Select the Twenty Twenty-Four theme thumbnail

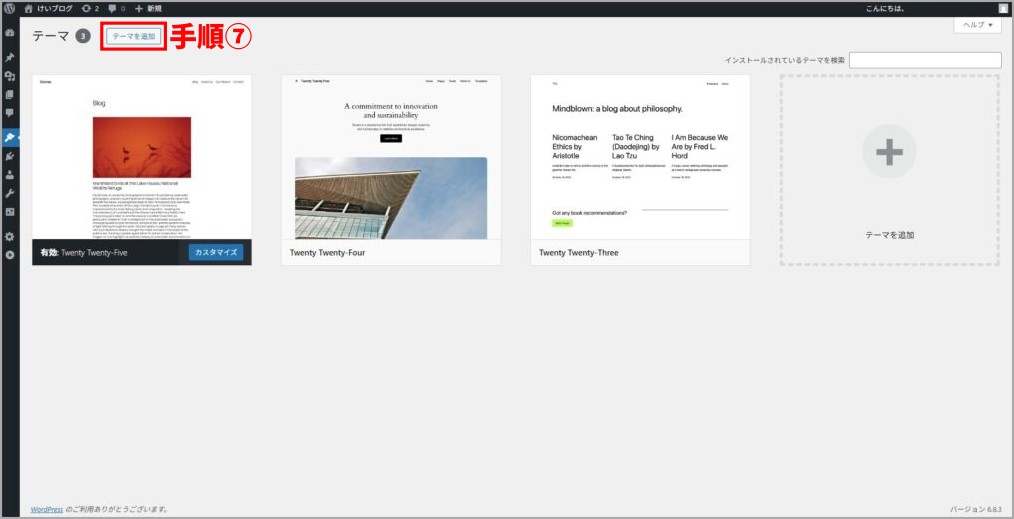pyautogui.click(x=390, y=157)
